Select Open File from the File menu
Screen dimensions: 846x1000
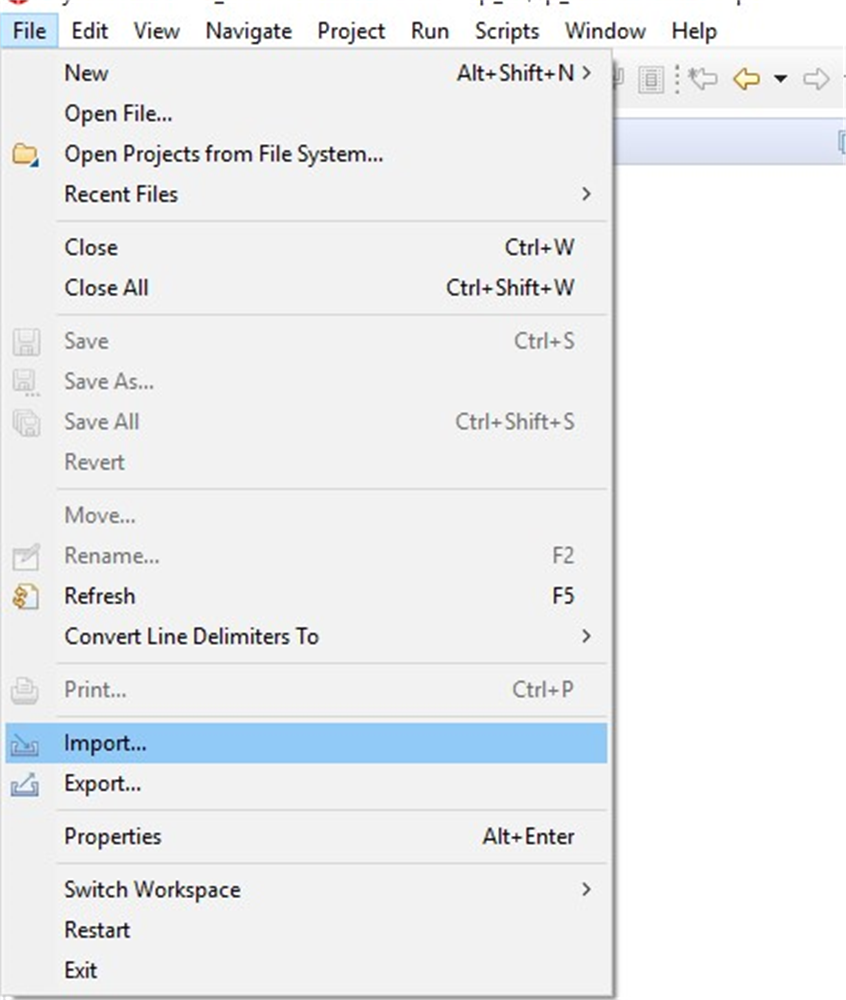(x=117, y=113)
